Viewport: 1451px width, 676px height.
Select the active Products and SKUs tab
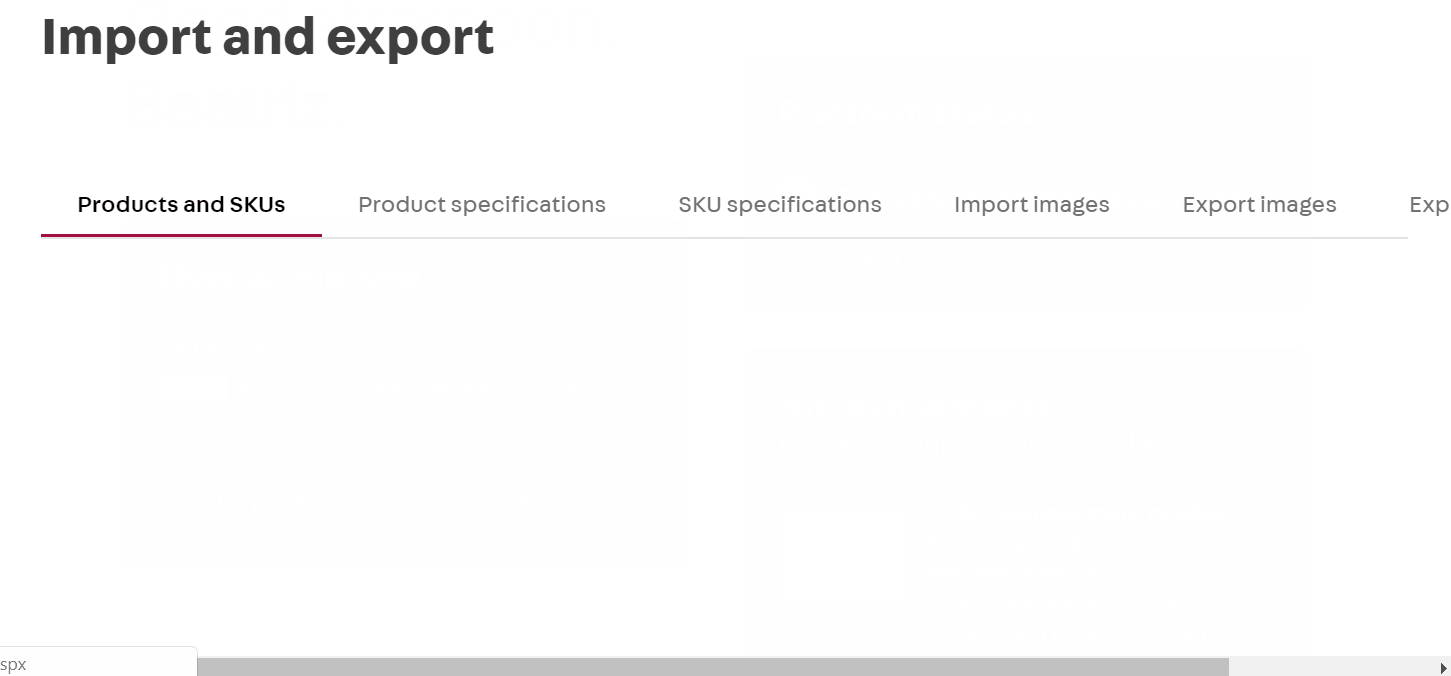point(181,204)
